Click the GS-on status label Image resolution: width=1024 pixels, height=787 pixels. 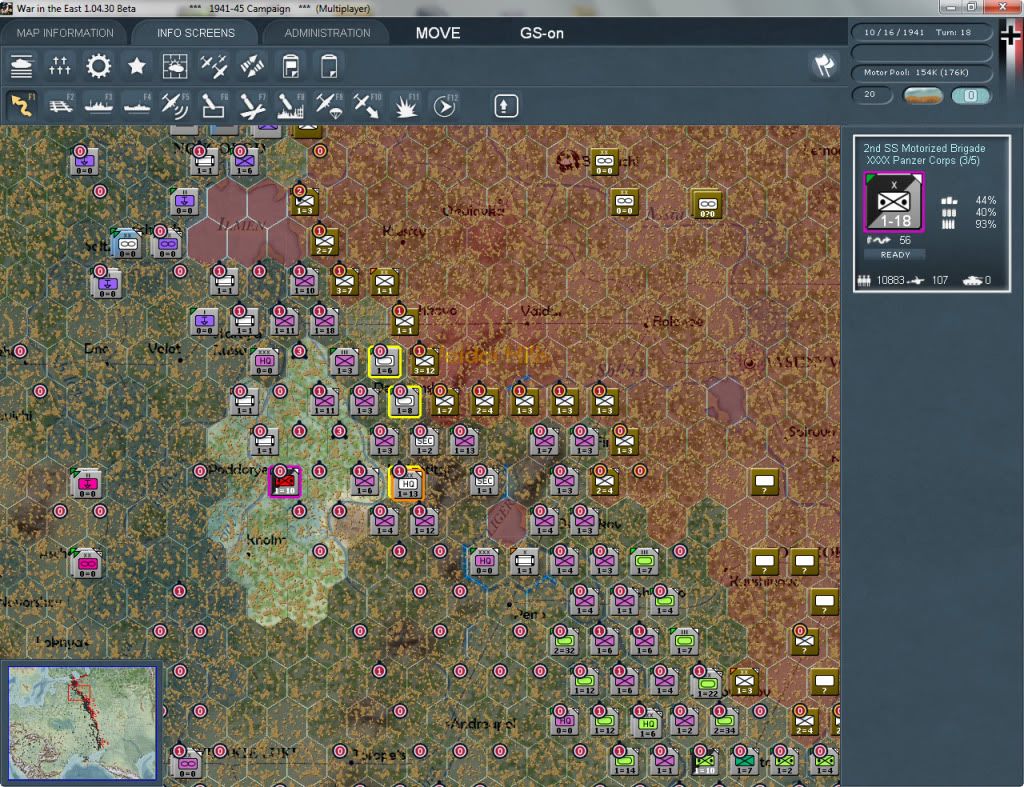(541, 33)
